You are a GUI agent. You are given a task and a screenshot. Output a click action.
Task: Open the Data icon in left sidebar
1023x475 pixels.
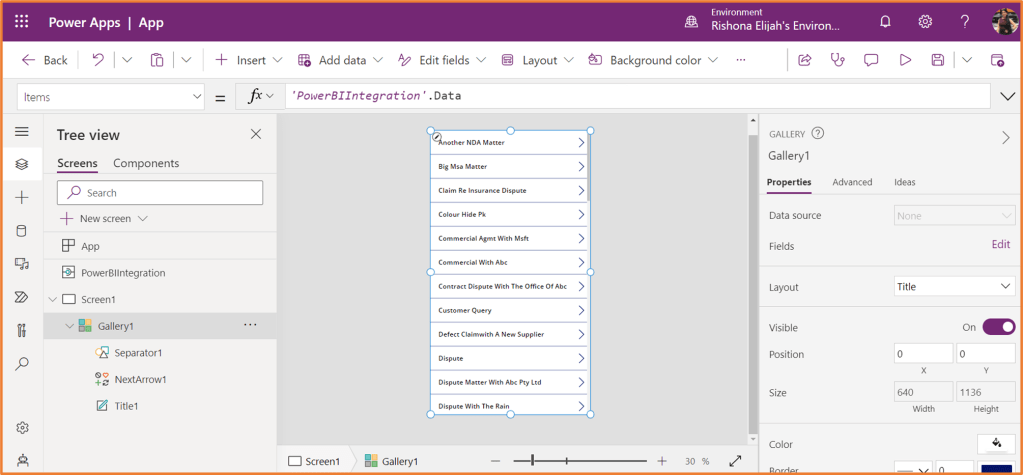[22, 231]
